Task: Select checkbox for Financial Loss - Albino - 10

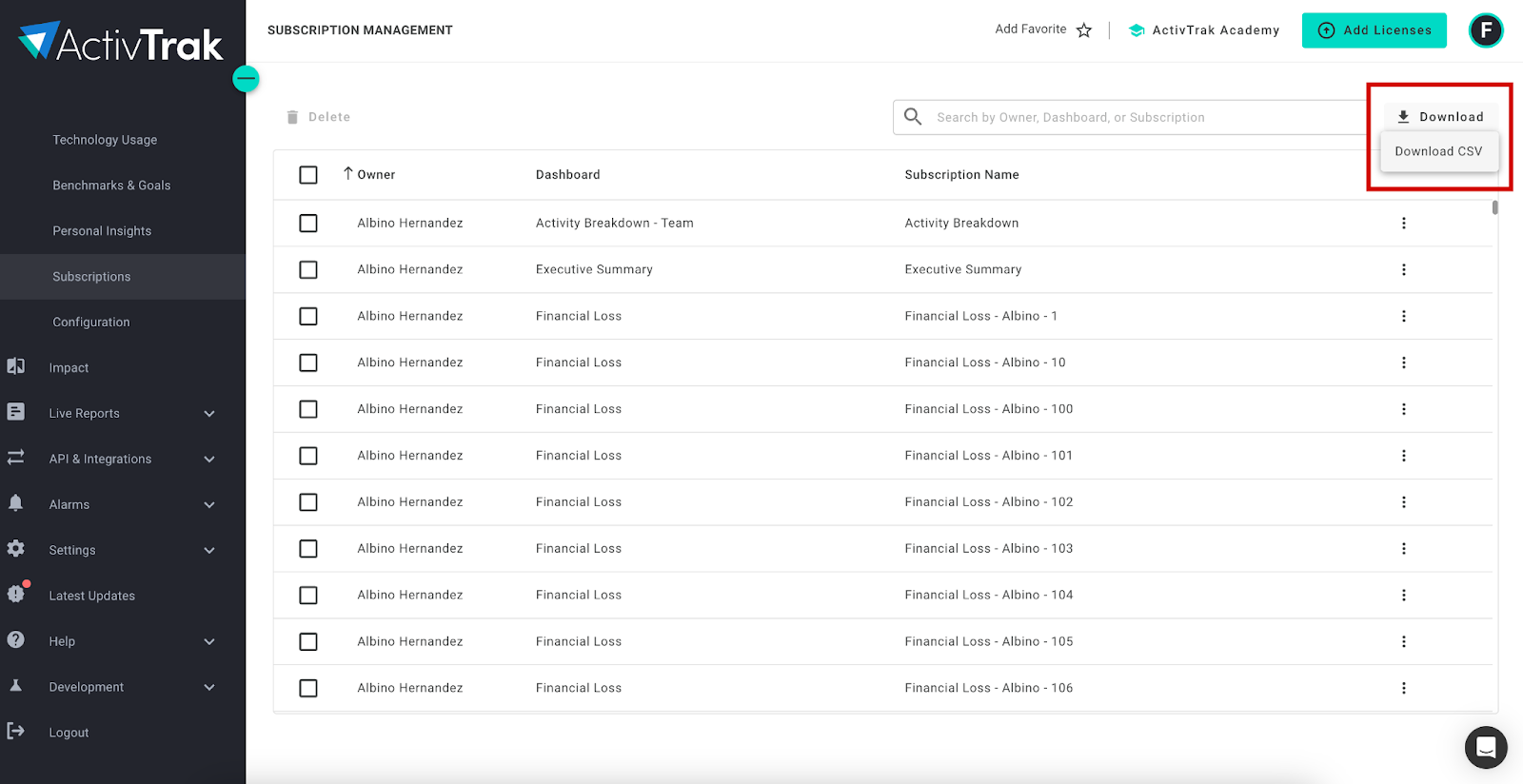Action: [x=308, y=363]
